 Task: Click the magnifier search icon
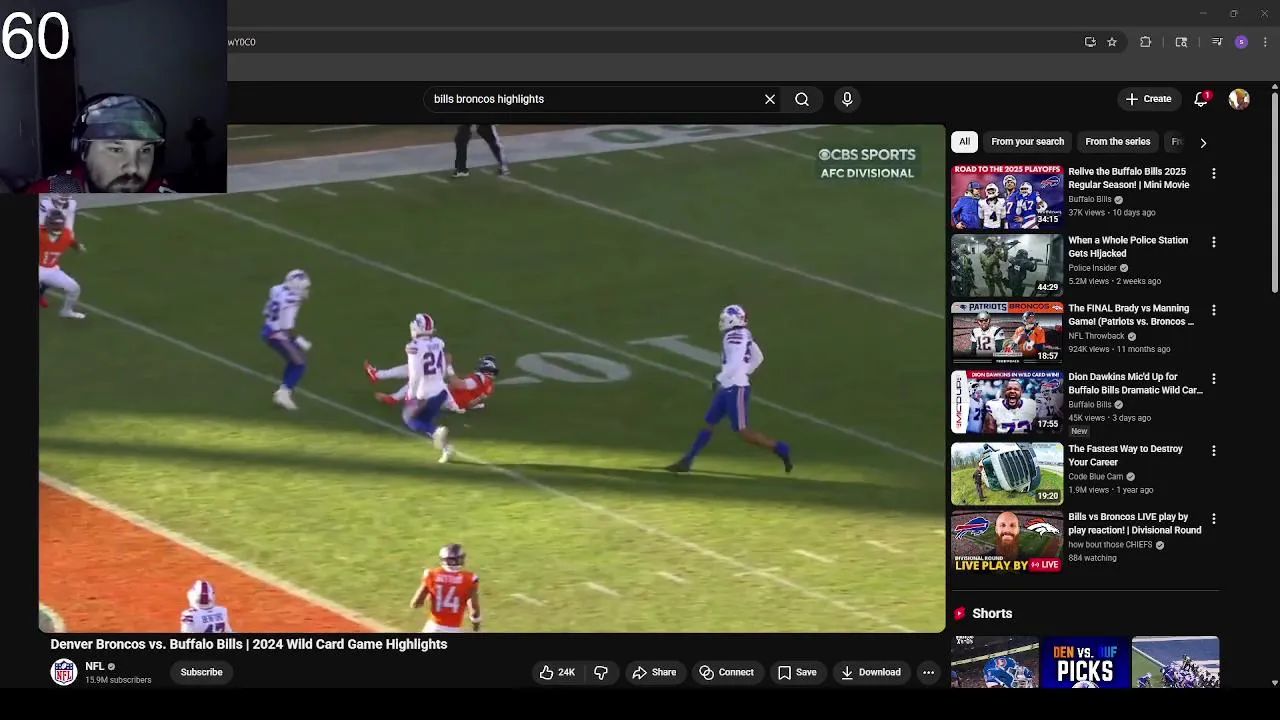[x=802, y=99]
